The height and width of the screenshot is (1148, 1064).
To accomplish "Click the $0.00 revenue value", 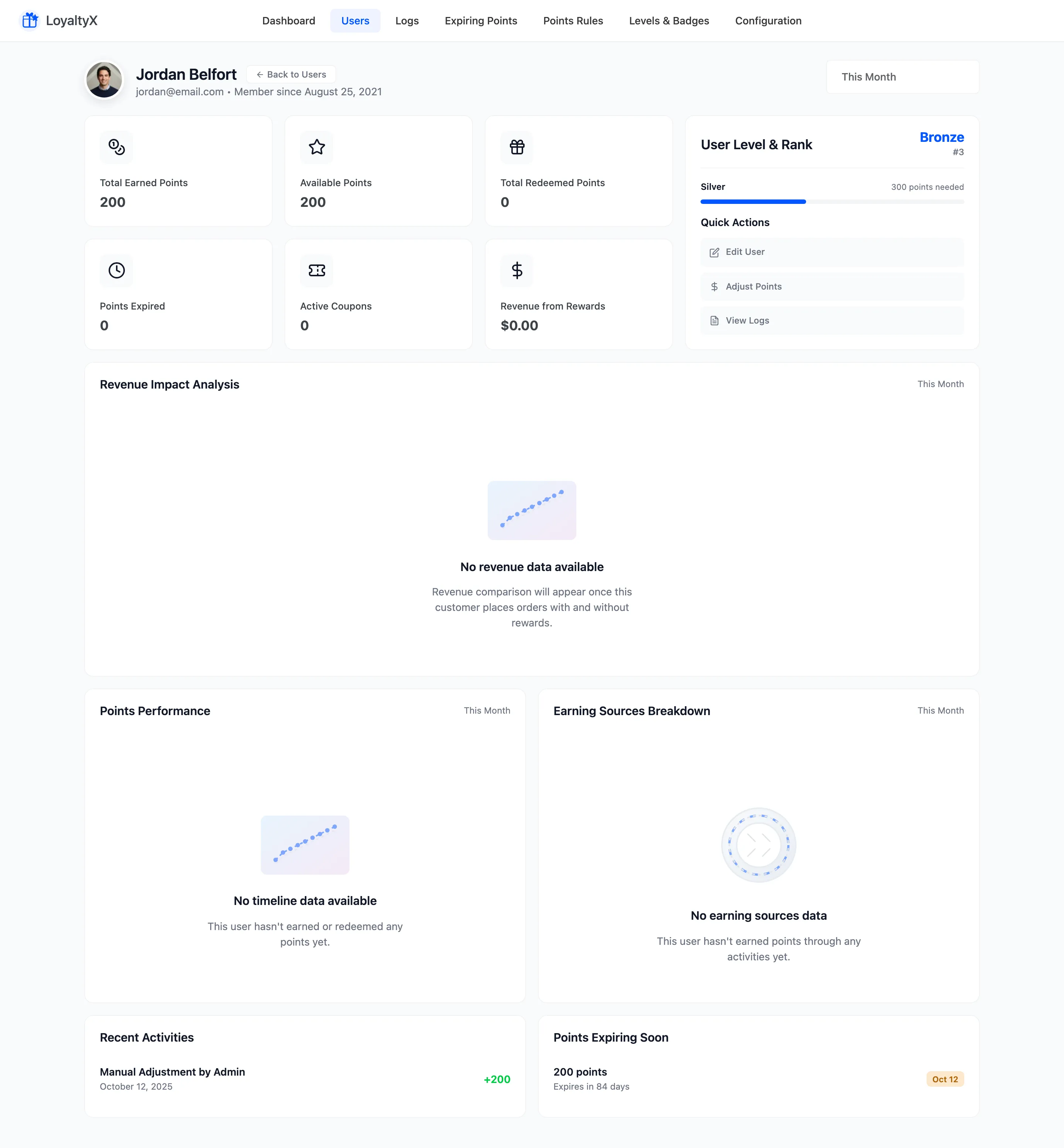I will pos(519,326).
